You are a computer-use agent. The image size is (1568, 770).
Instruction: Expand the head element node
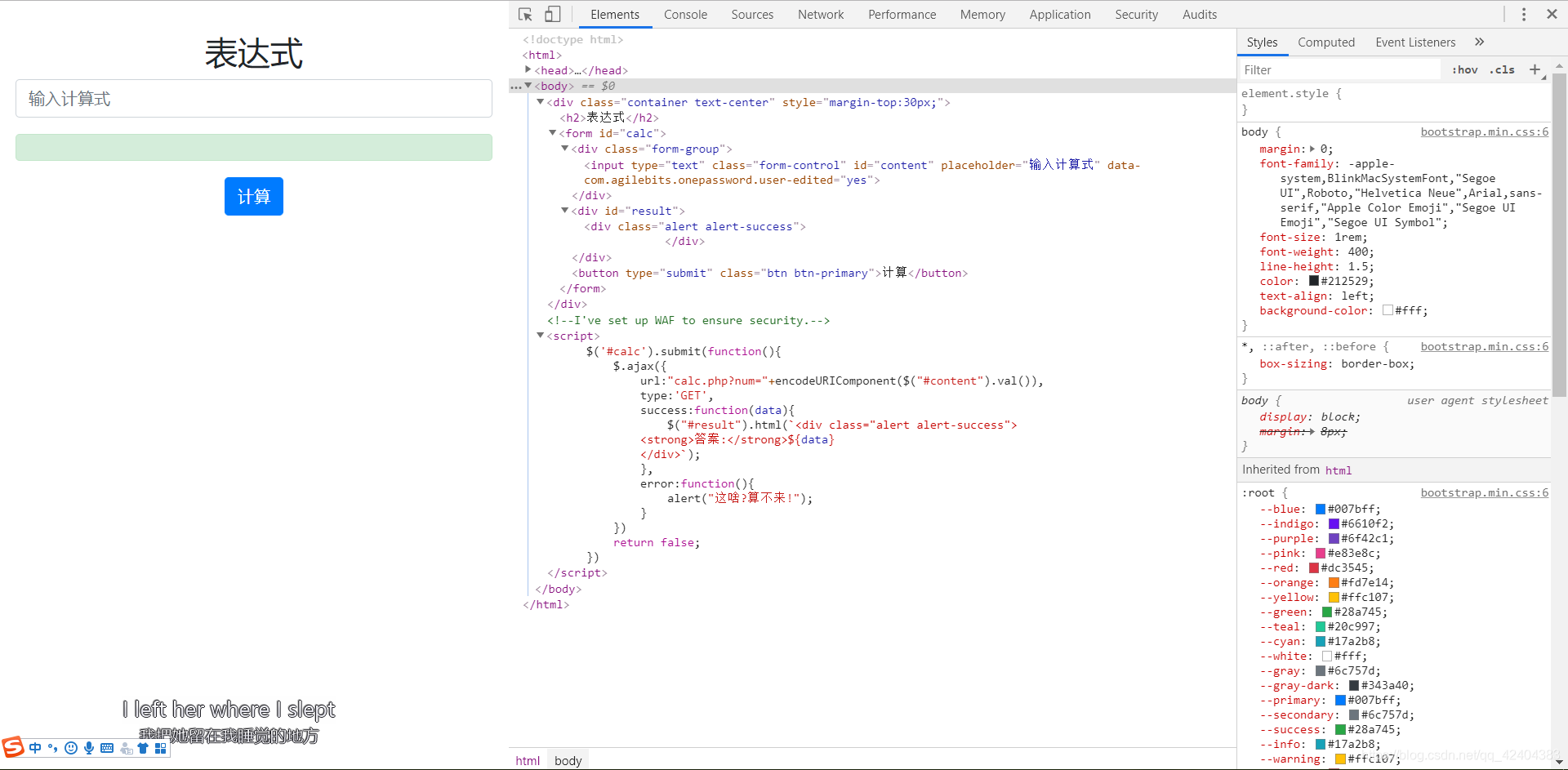point(528,69)
